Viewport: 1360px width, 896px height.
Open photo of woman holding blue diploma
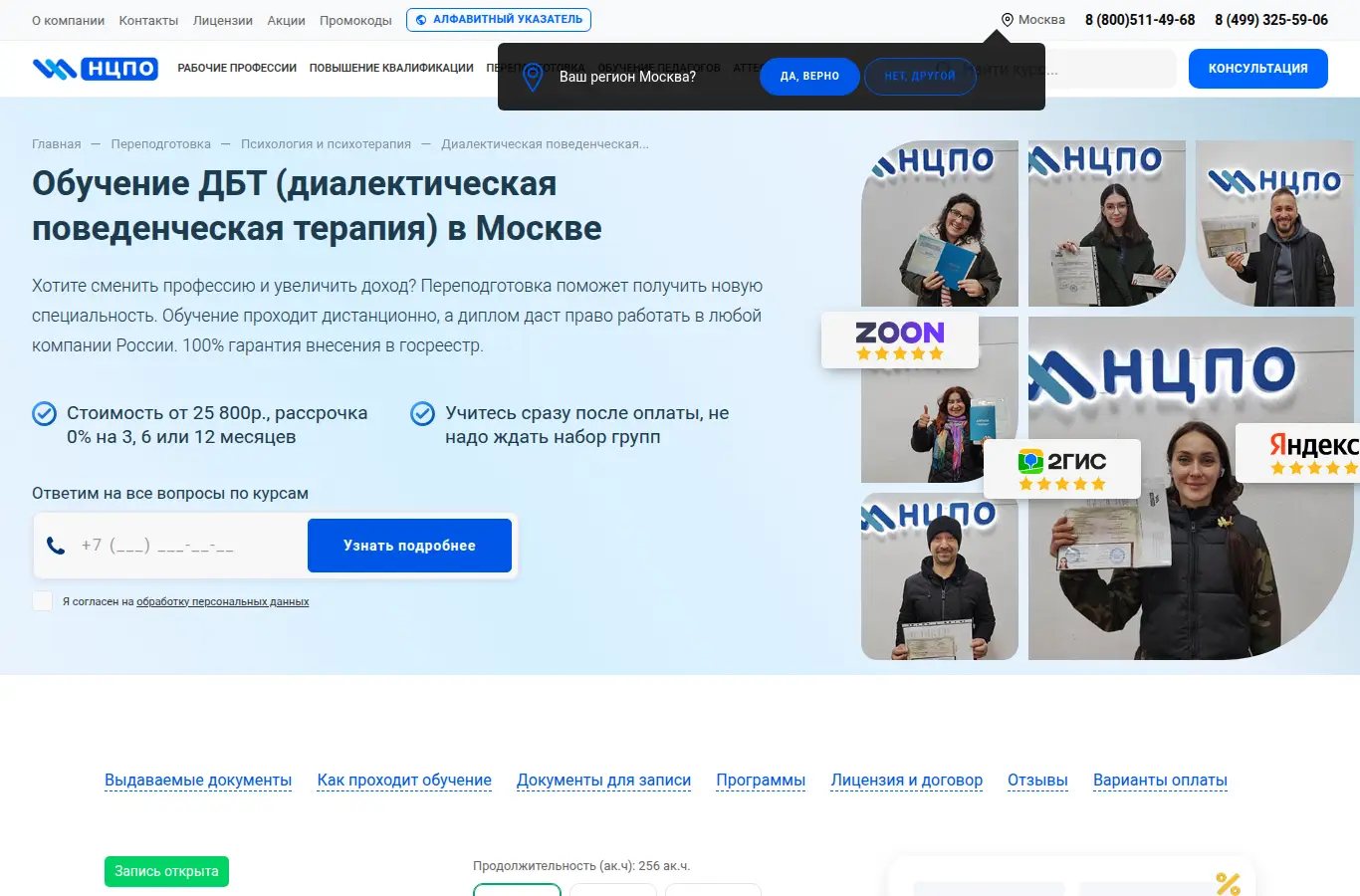(x=940, y=223)
